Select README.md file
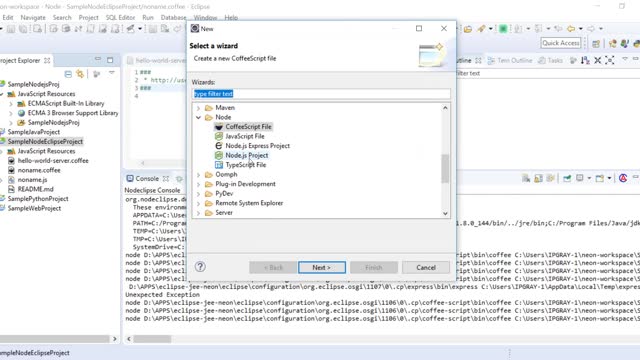The width and height of the screenshot is (640, 360). [35, 189]
